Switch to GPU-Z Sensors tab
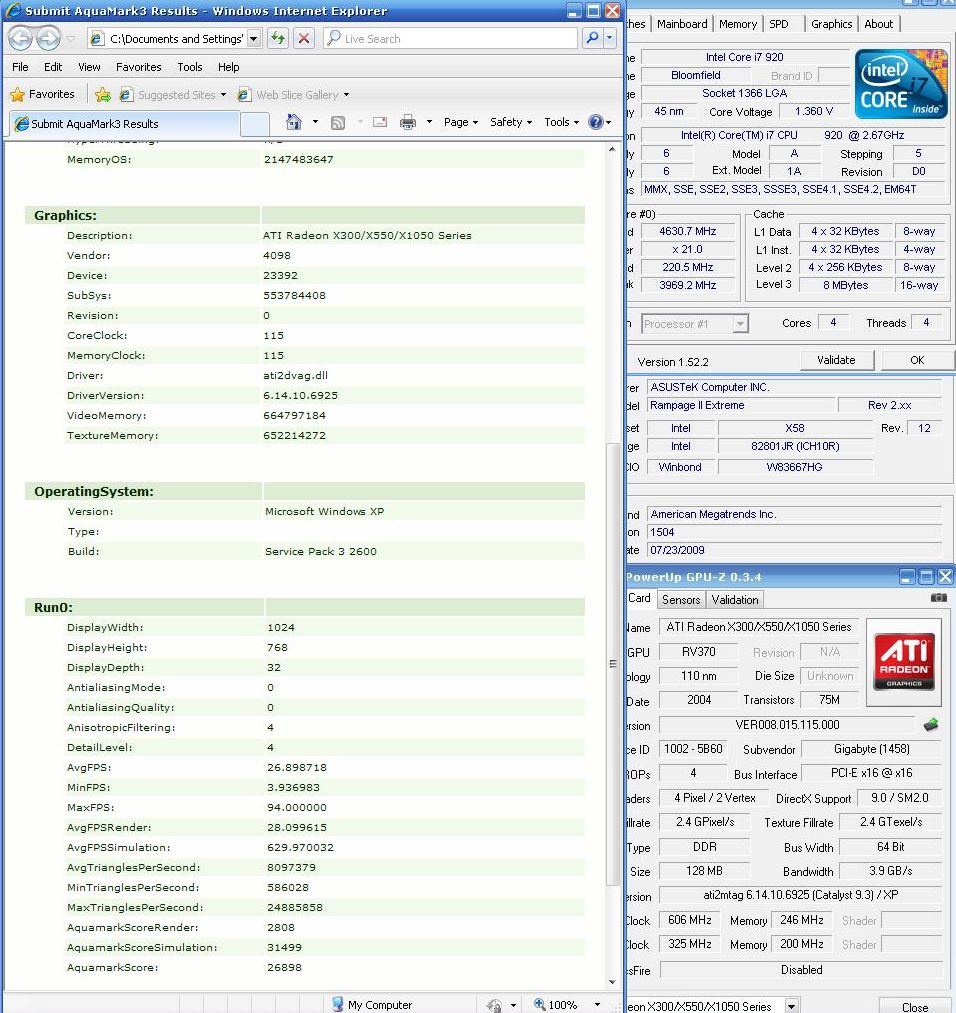This screenshot has height=1013, width=956. pyautogui.click(x=681, y=600)
